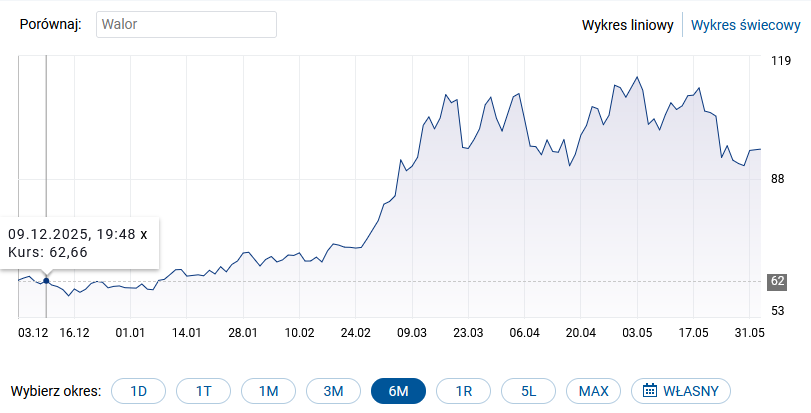Open the WŁASNY custom date range
This screenshot has width=811, height=413.
click(x=681, y=391)
